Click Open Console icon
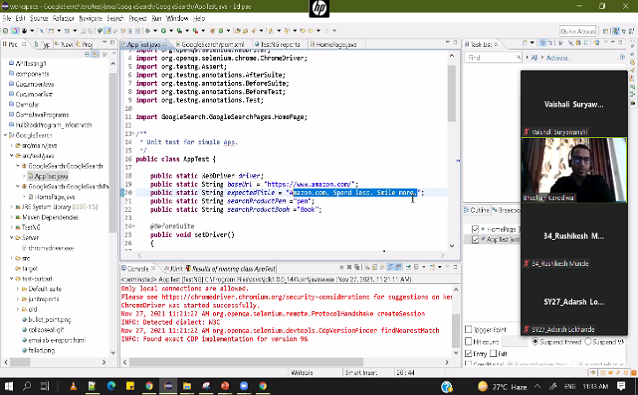 [432, 267]
